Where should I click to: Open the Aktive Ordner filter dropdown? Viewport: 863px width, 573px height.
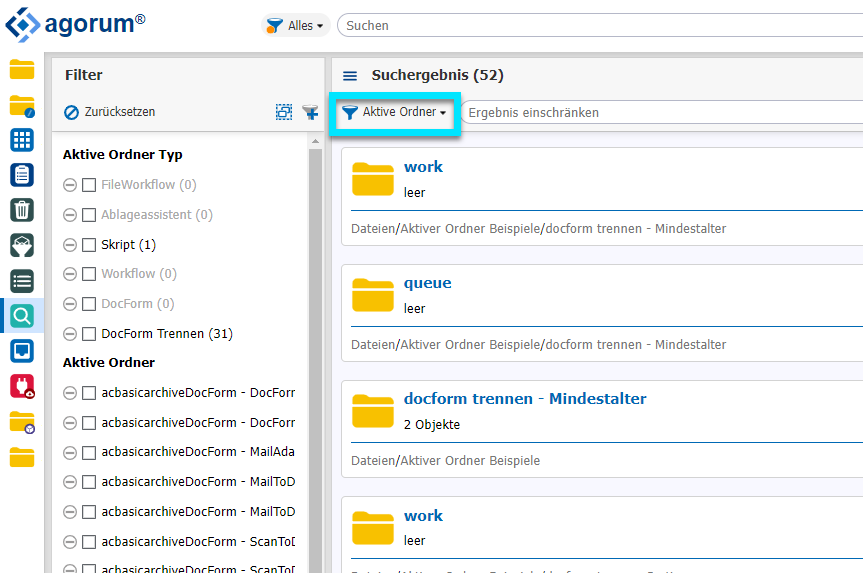tap(394, 112)
